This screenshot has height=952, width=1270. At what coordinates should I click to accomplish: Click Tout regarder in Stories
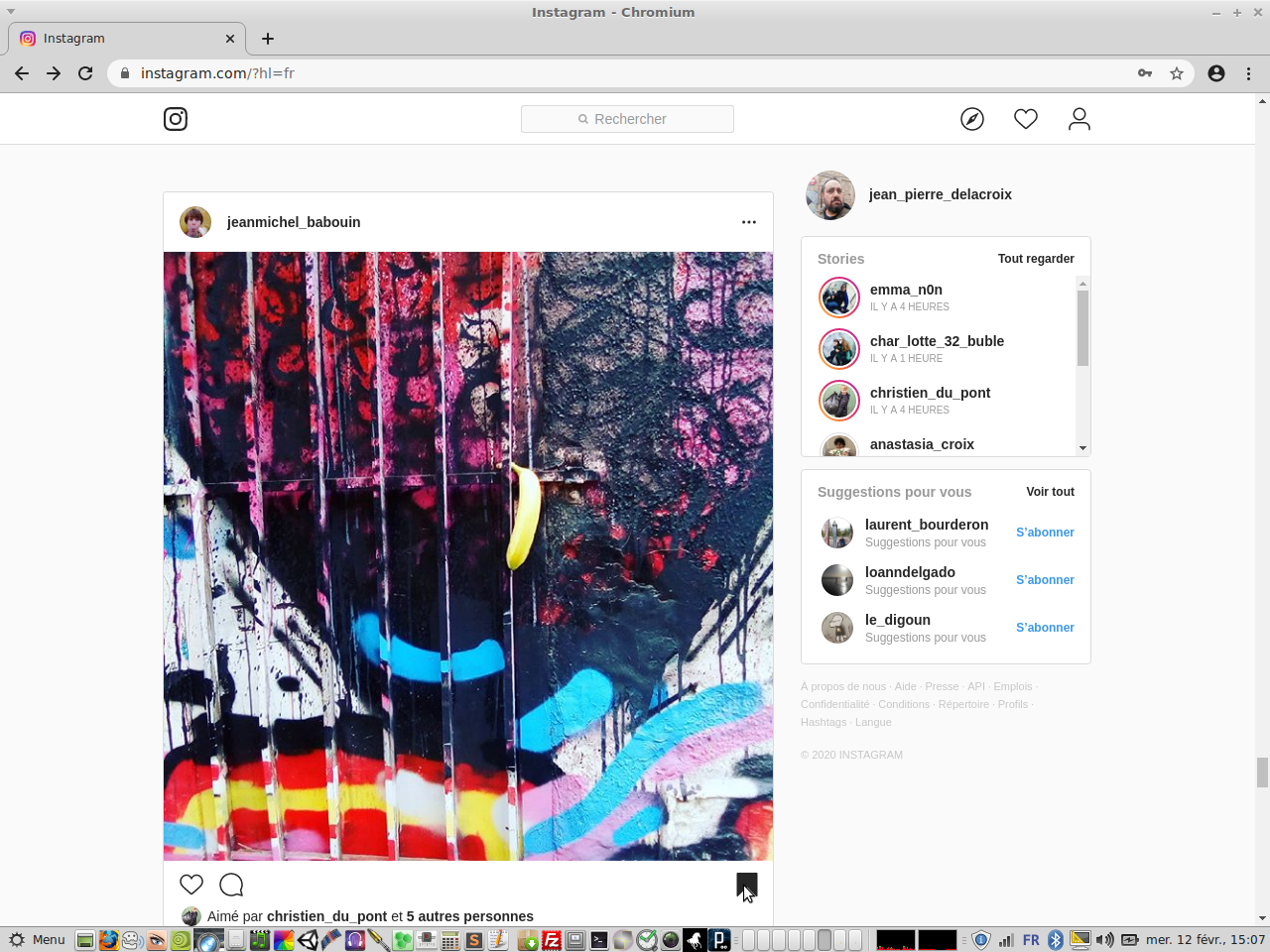[1036, 259]
